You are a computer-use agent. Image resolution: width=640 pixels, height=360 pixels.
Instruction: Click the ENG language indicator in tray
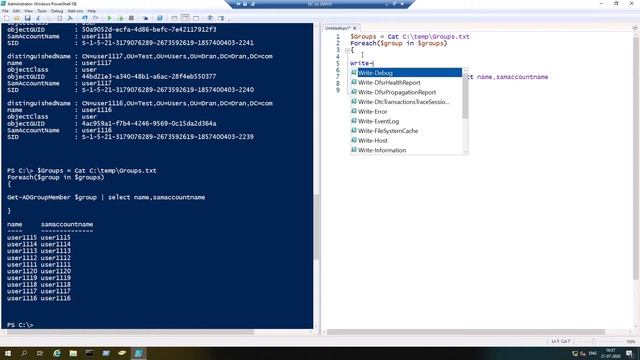(x=593, y=353)
